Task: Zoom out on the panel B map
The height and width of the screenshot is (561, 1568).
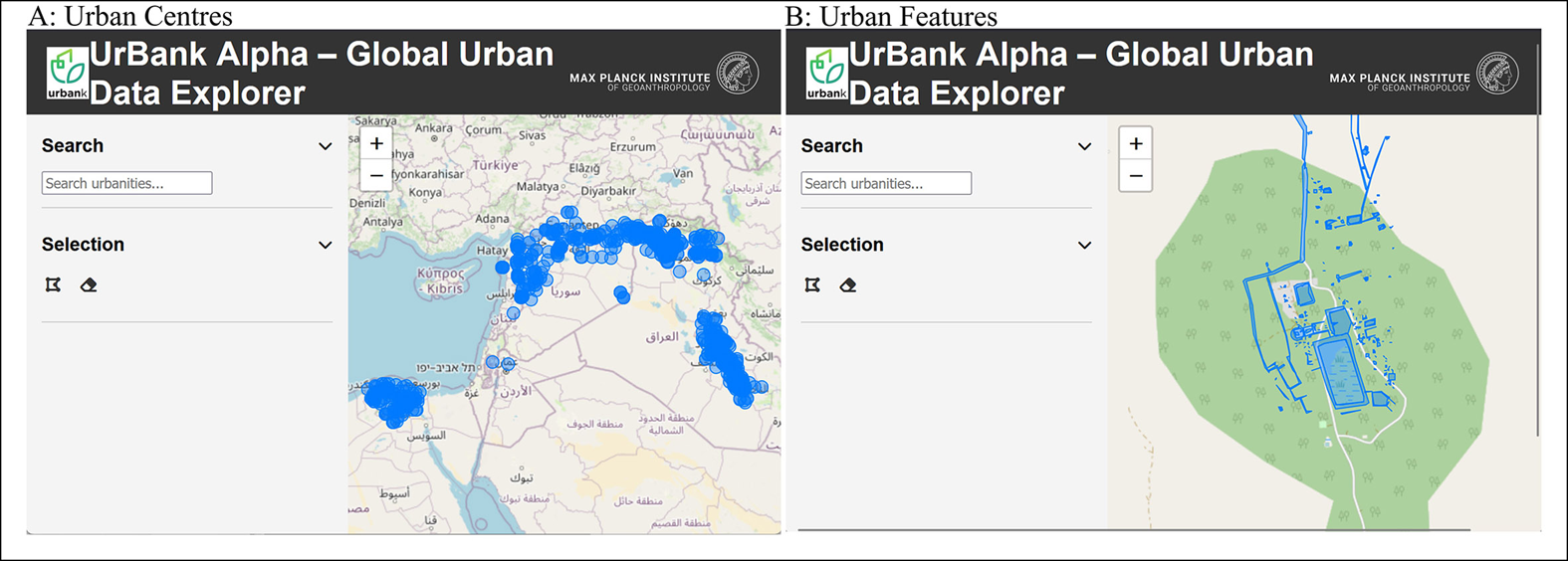Action: 1136,176
